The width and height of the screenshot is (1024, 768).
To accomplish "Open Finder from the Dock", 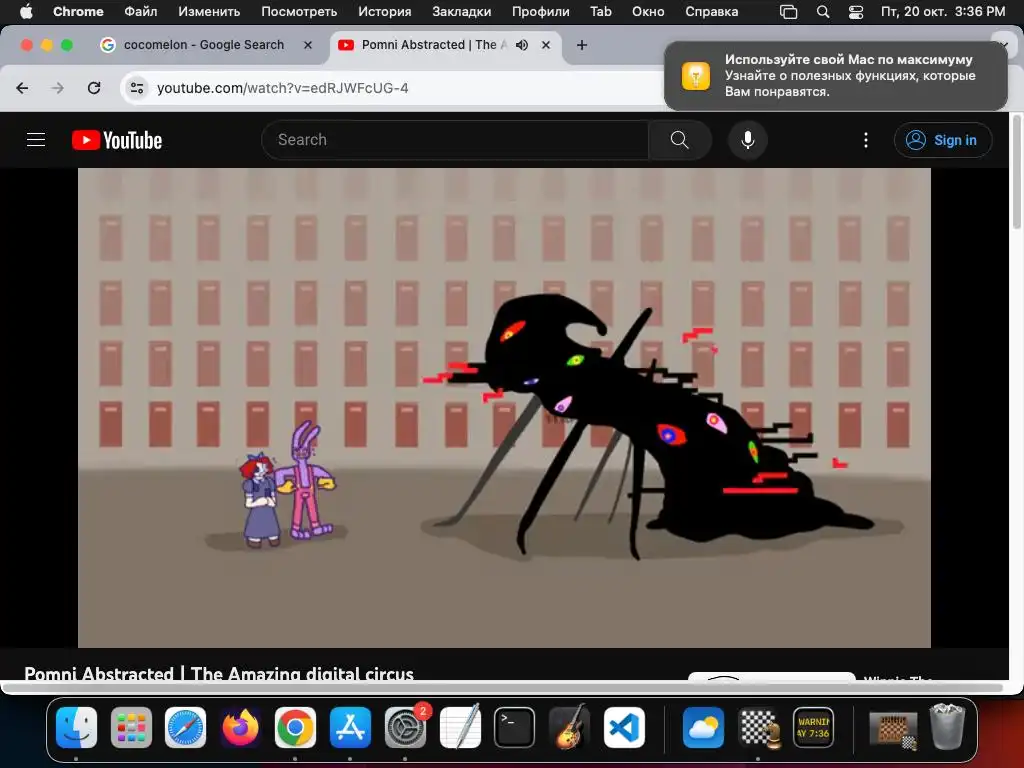I will pos(76,728).
